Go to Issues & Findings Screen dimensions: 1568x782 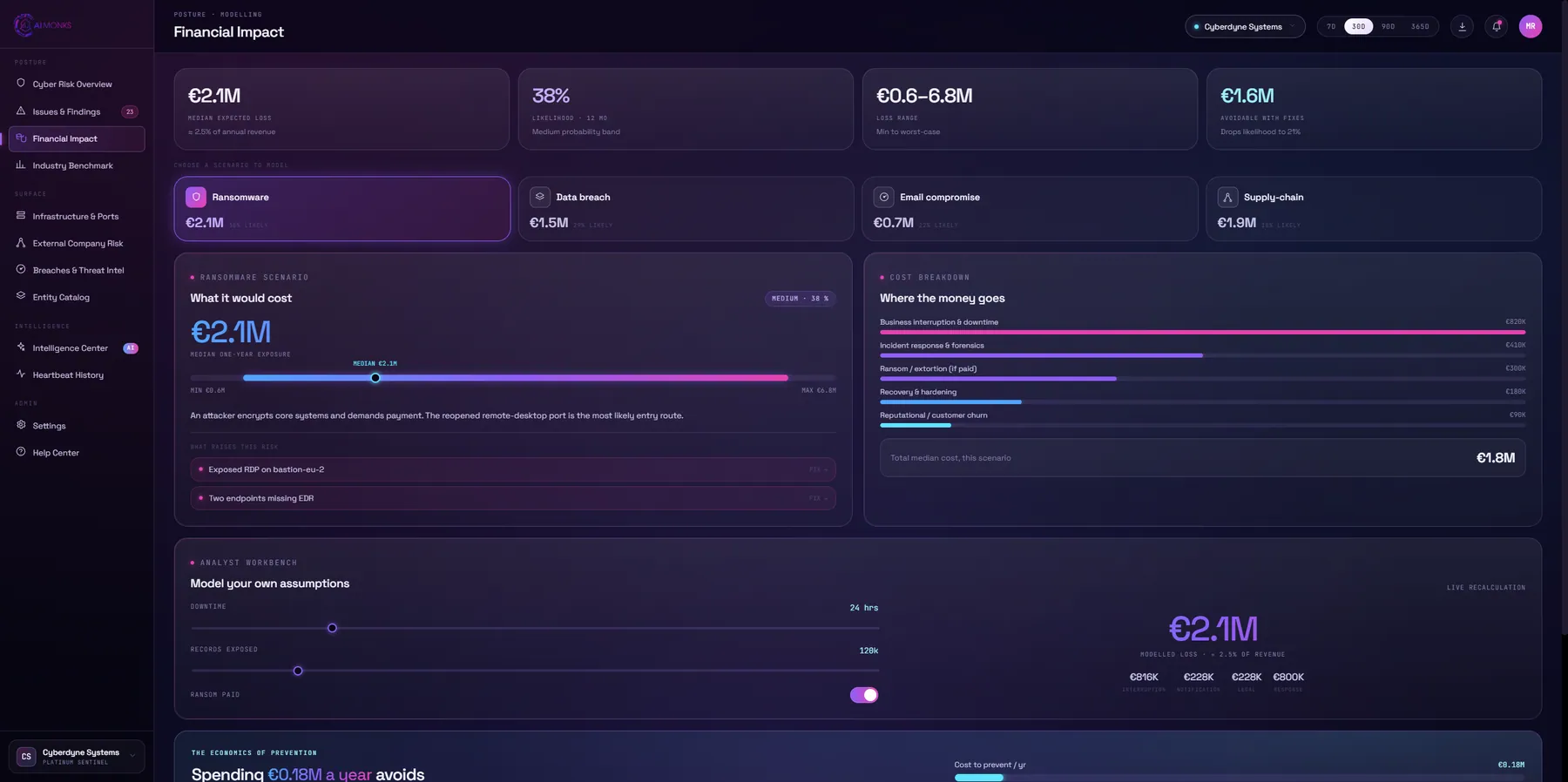click(x=77, y=111)
